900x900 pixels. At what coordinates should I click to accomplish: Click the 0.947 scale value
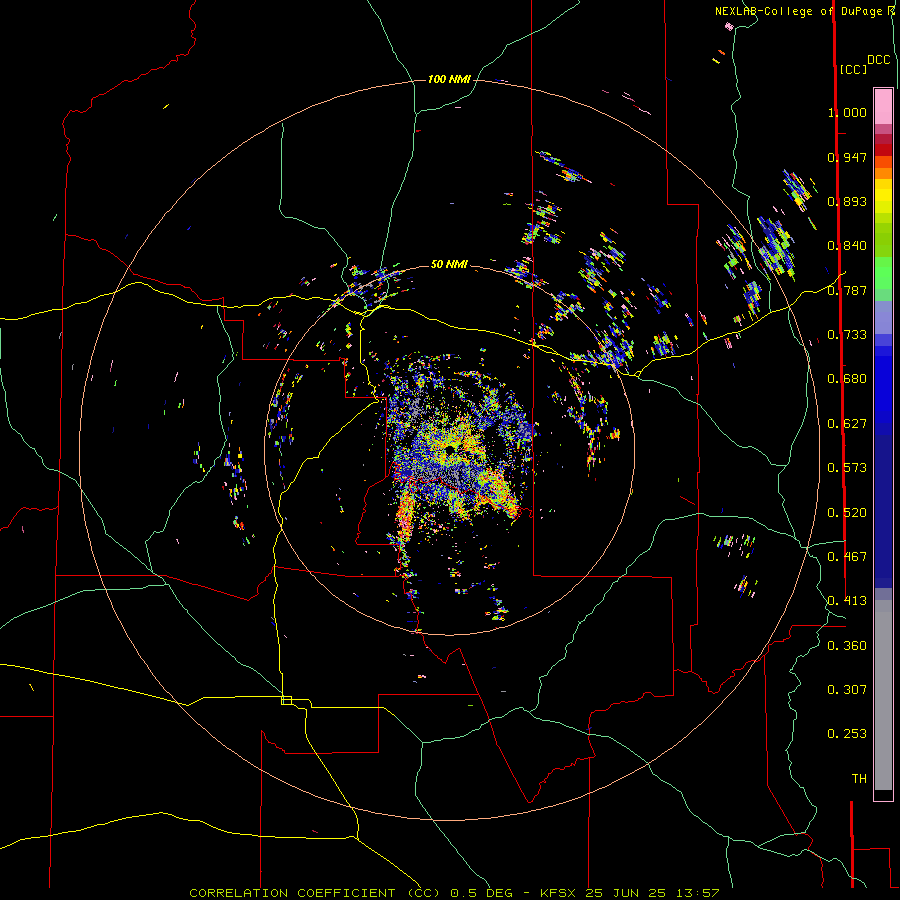(847, 157)
